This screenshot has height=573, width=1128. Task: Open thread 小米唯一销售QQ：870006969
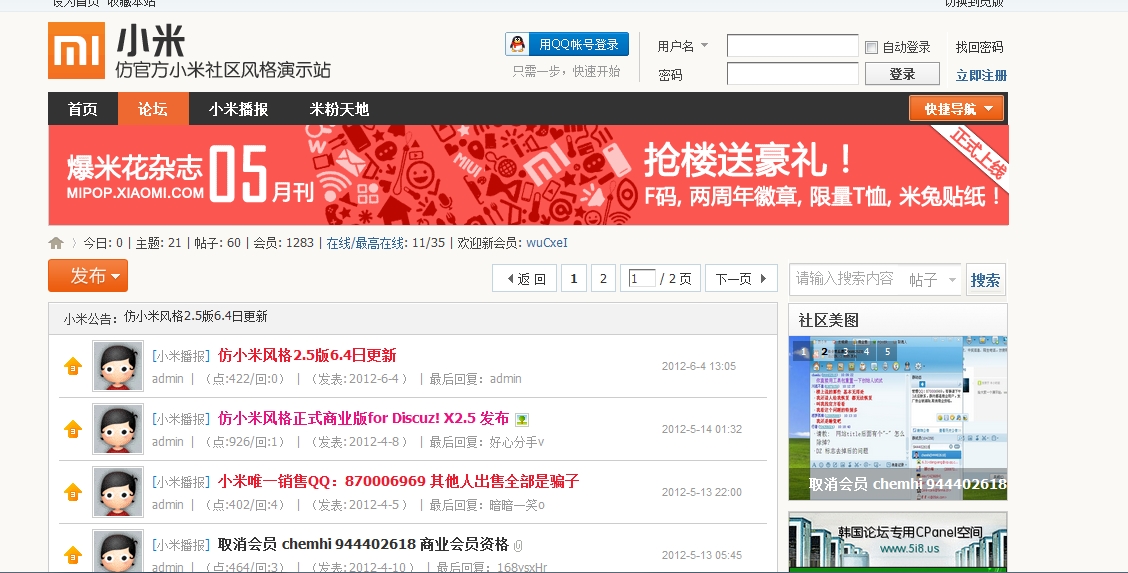(x=399, y=482)
